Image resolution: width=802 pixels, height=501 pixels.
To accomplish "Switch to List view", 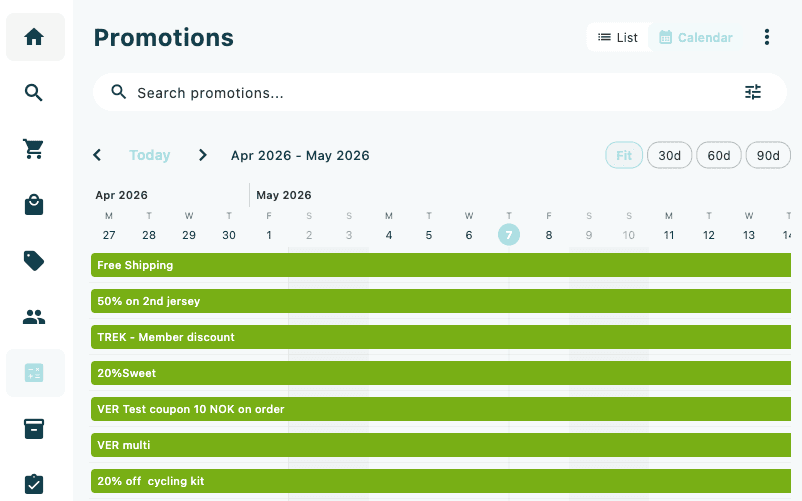I will tap(618, 37).
